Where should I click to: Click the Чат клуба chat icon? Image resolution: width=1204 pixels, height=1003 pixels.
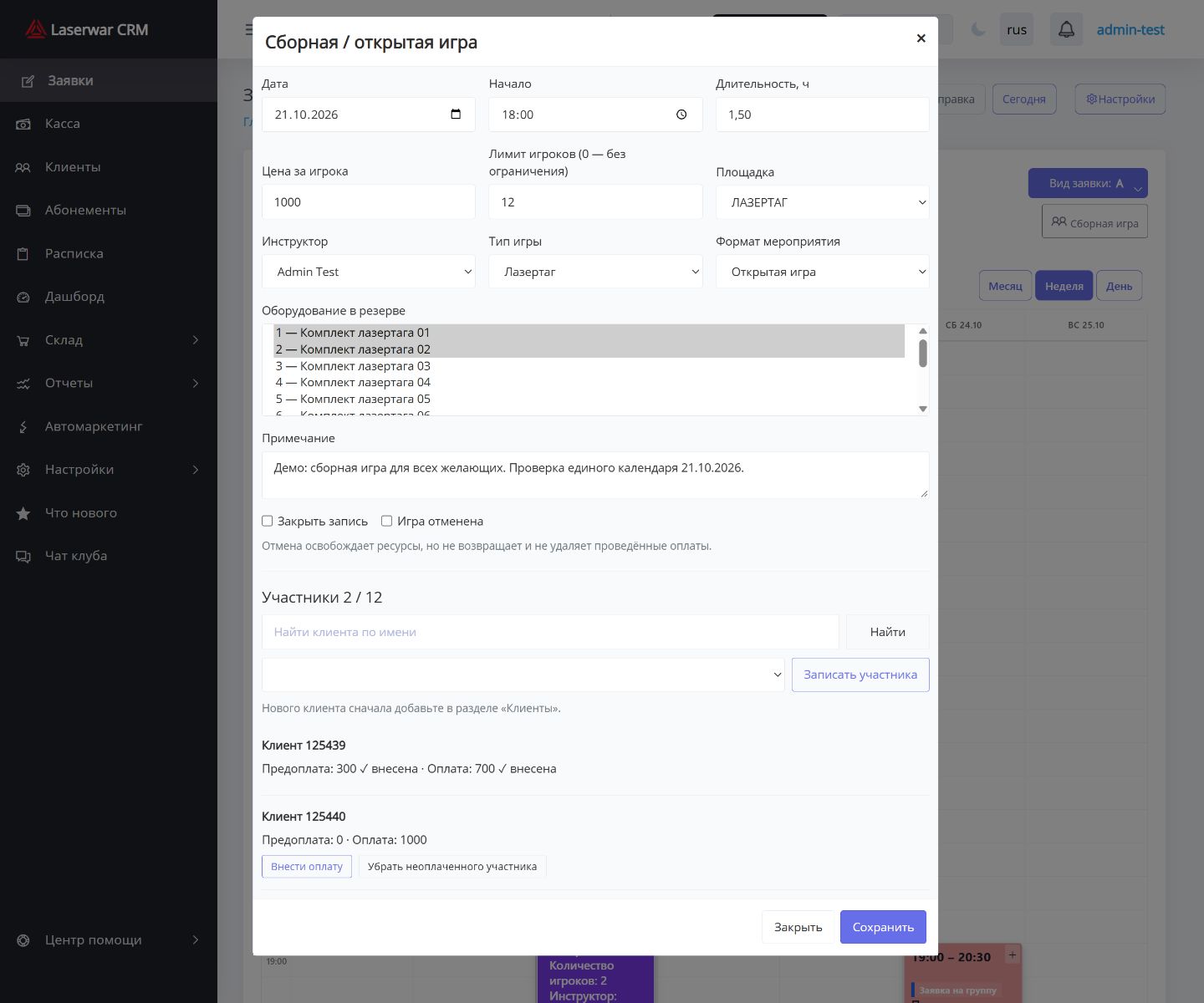point(23,557)
